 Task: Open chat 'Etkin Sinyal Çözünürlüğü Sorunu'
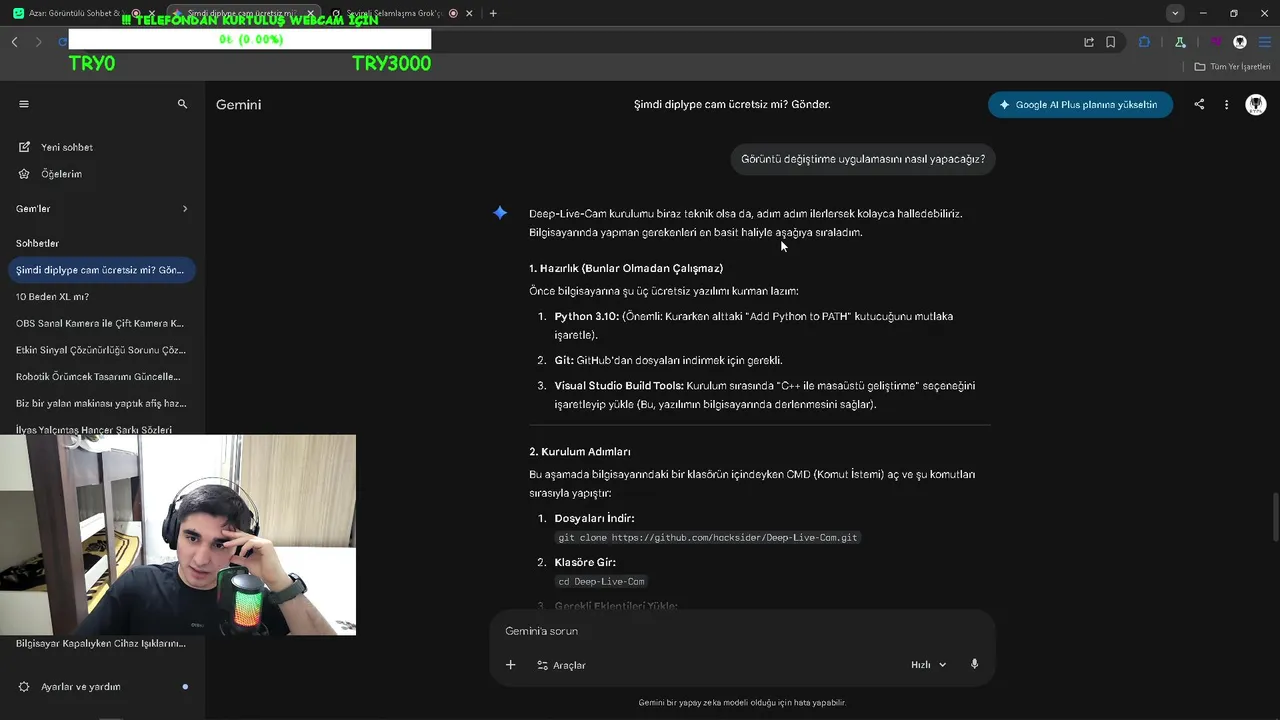pos(100,350)
